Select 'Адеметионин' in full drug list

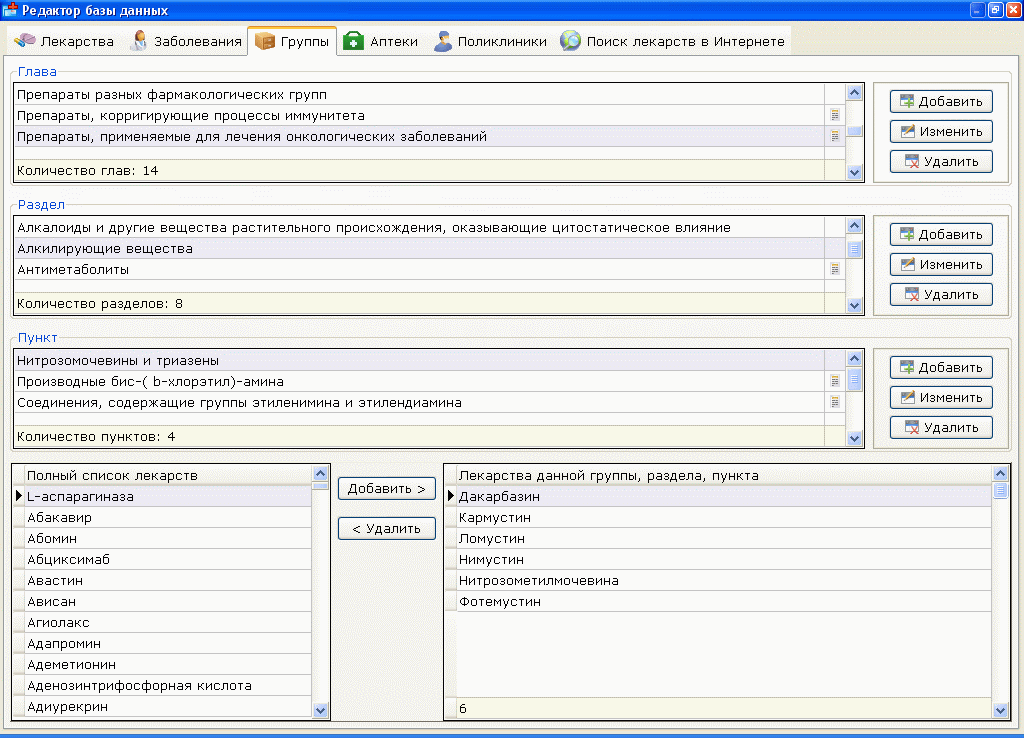click(x=168, y=664)
